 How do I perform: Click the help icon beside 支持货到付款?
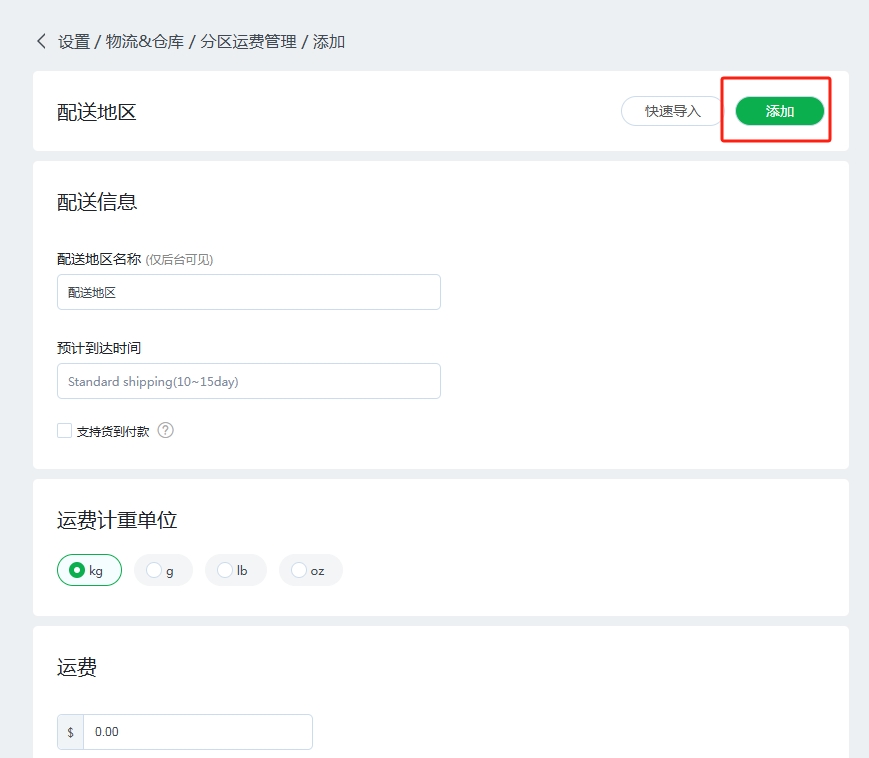click(x=166, y=431)
